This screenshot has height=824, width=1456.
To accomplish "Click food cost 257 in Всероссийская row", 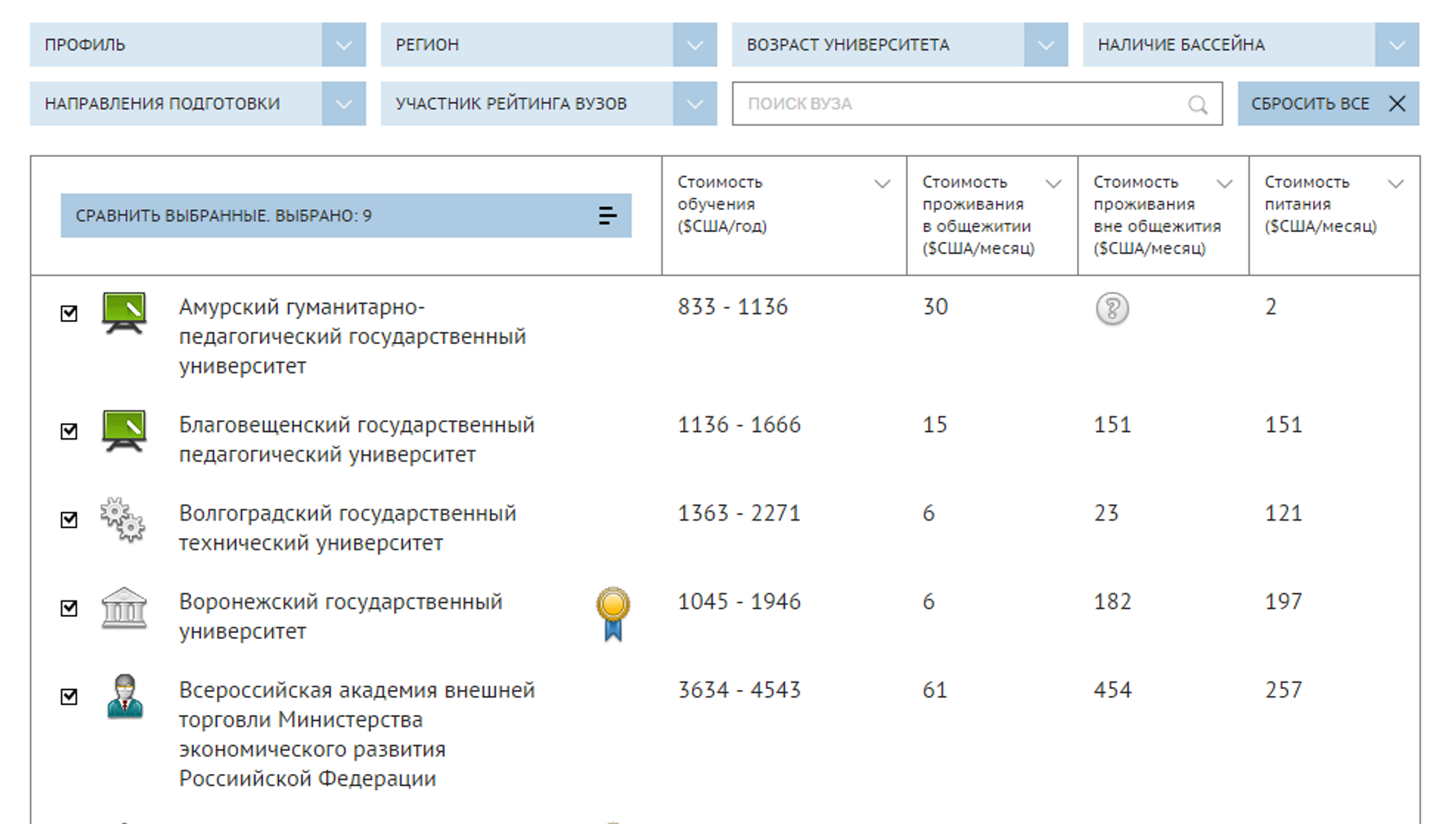I will pyautogui.click(x=1283, y=690).
